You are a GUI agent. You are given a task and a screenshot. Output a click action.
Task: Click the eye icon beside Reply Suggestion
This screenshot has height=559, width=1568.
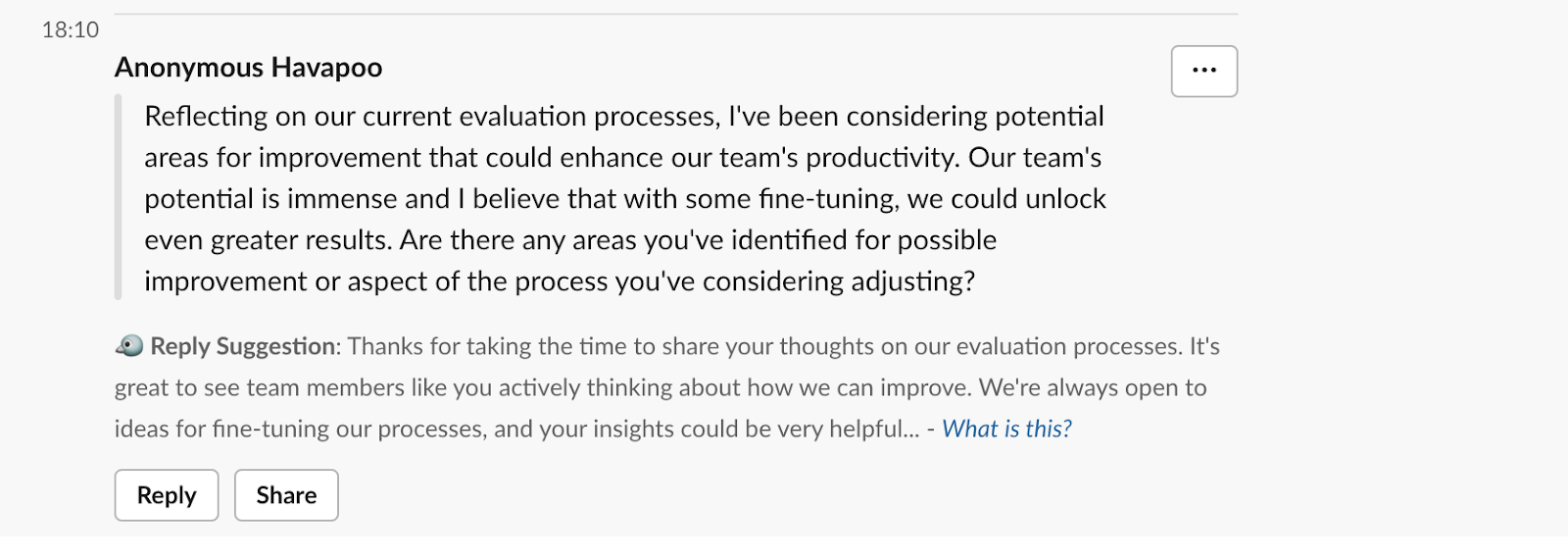pos(129,346)
